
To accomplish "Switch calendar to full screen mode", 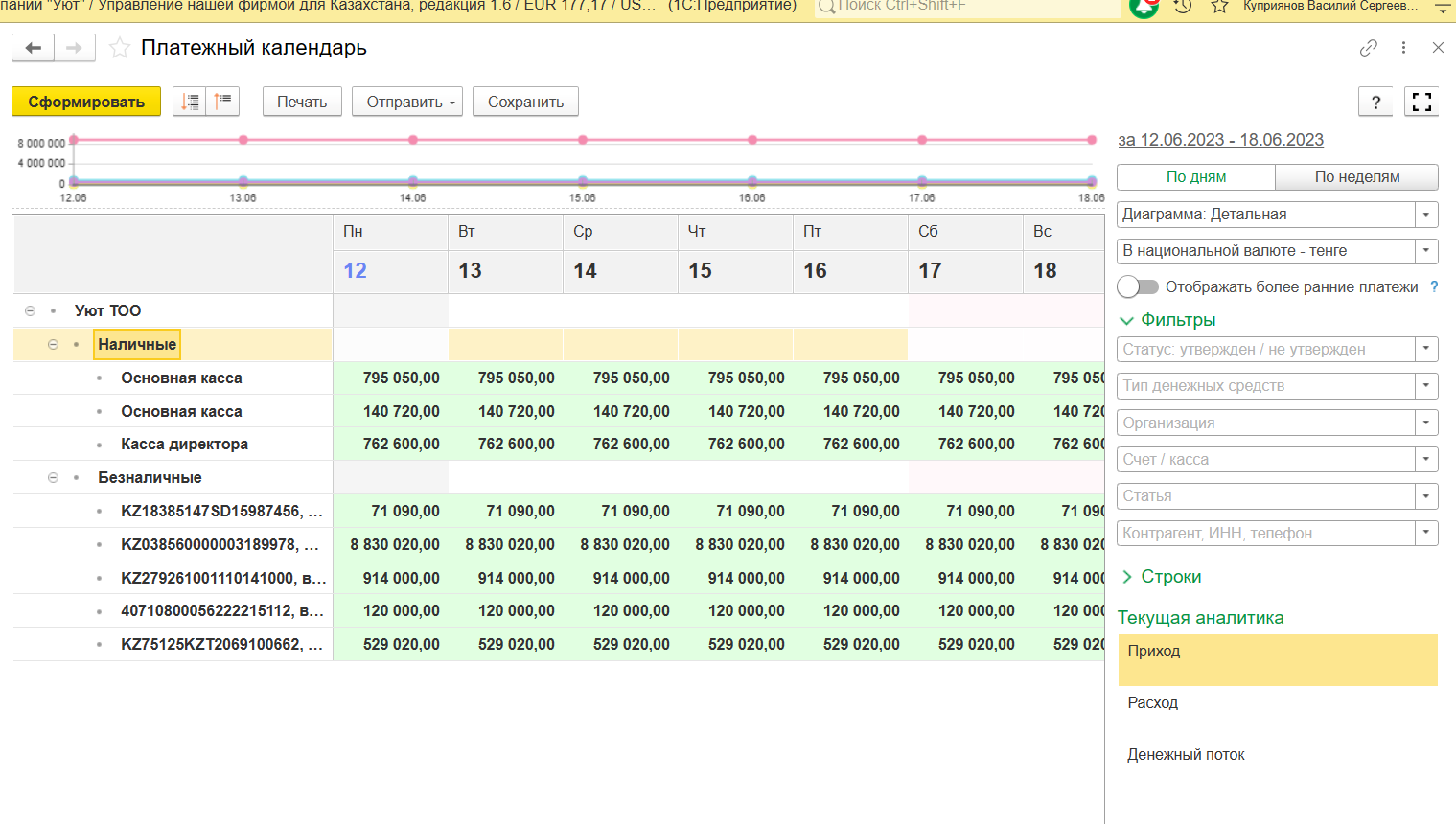I will (x=1421, y=102).
